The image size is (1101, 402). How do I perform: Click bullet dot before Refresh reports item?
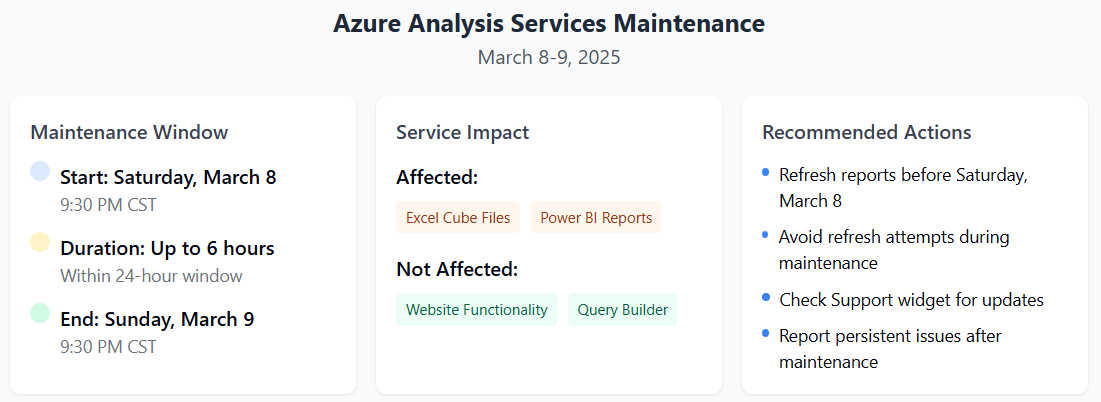pyautogui.click(x=765, y=171)
